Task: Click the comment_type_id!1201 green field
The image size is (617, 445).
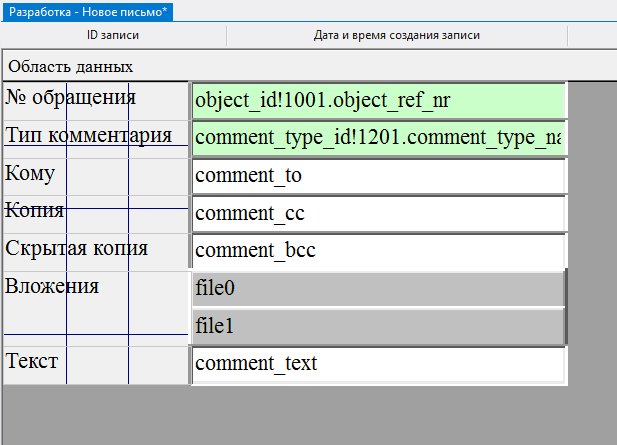Action: [378, 138]
